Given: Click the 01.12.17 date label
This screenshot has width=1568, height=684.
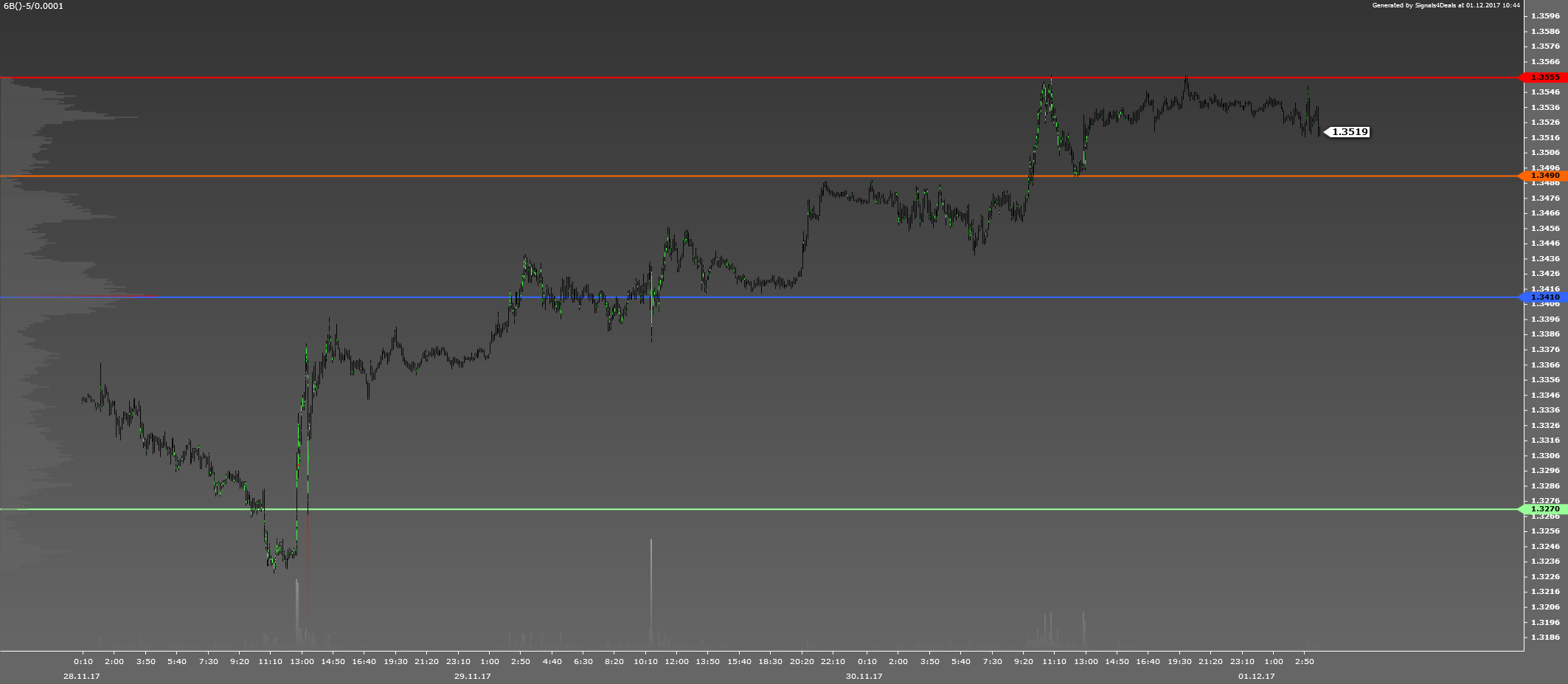Looking at the screenshot, I should [1256, 676].
